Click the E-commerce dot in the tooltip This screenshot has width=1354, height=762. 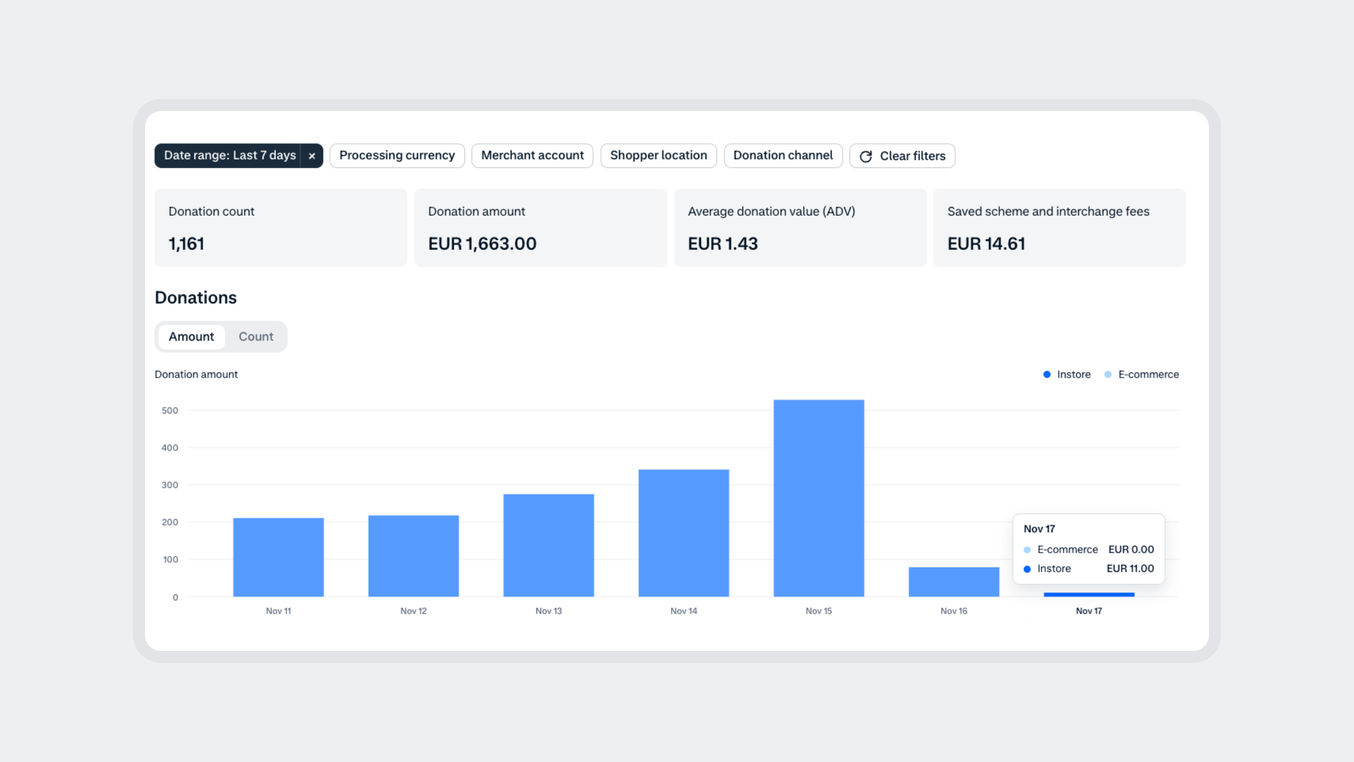click(1029, 549)
